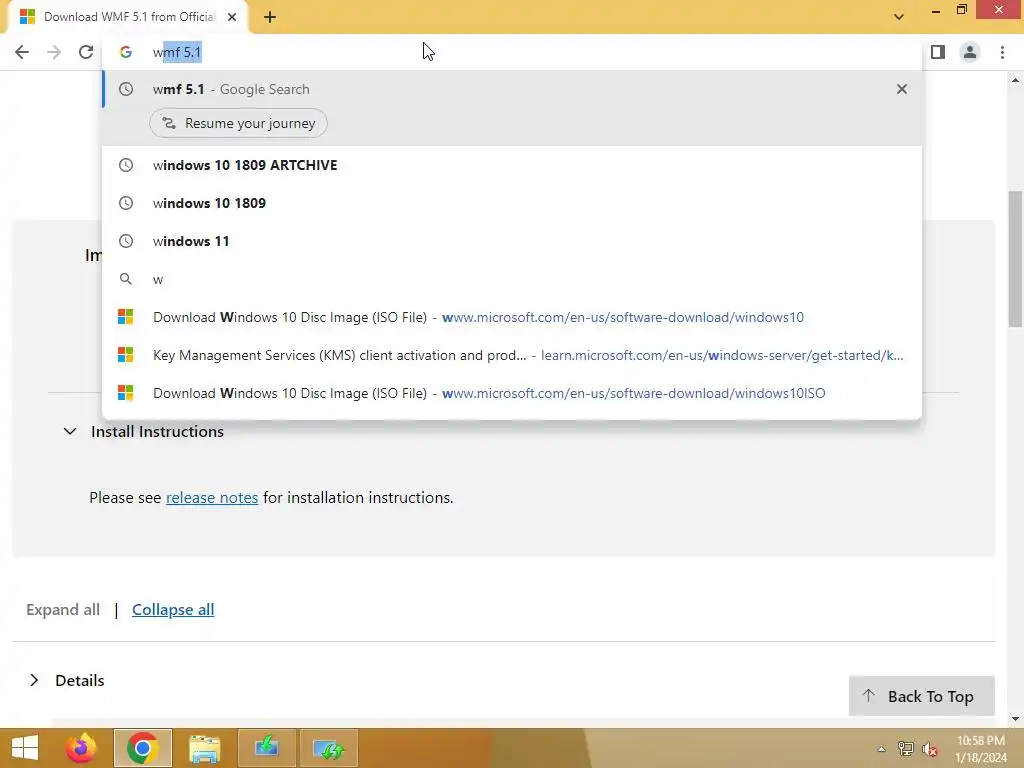Open the clock showing 10:58 PM
Screen dimensions: 1024x768
point(981,748)
